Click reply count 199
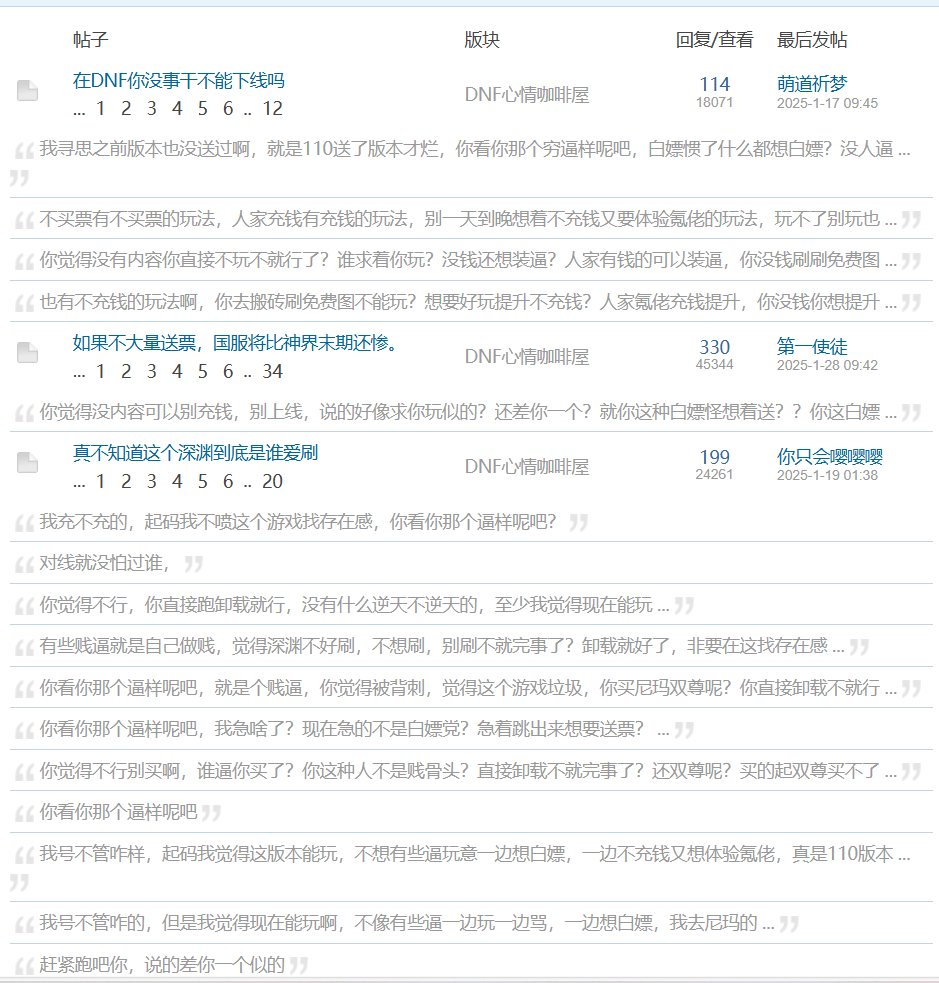The height and width of the screenshot is (983, 939). [715, 457]
